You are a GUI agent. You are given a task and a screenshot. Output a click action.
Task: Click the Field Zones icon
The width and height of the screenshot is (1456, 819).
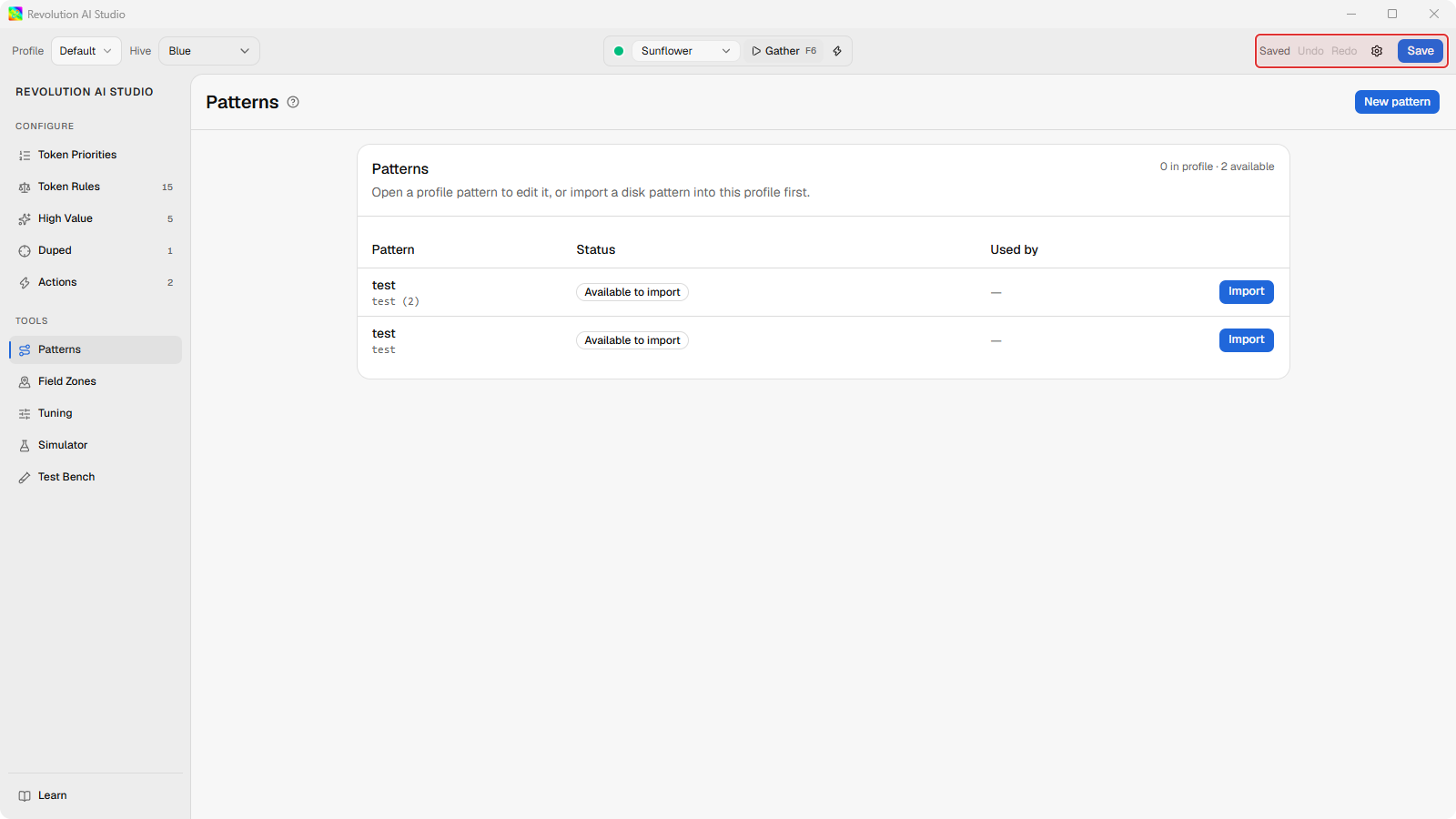click(25, 382)
